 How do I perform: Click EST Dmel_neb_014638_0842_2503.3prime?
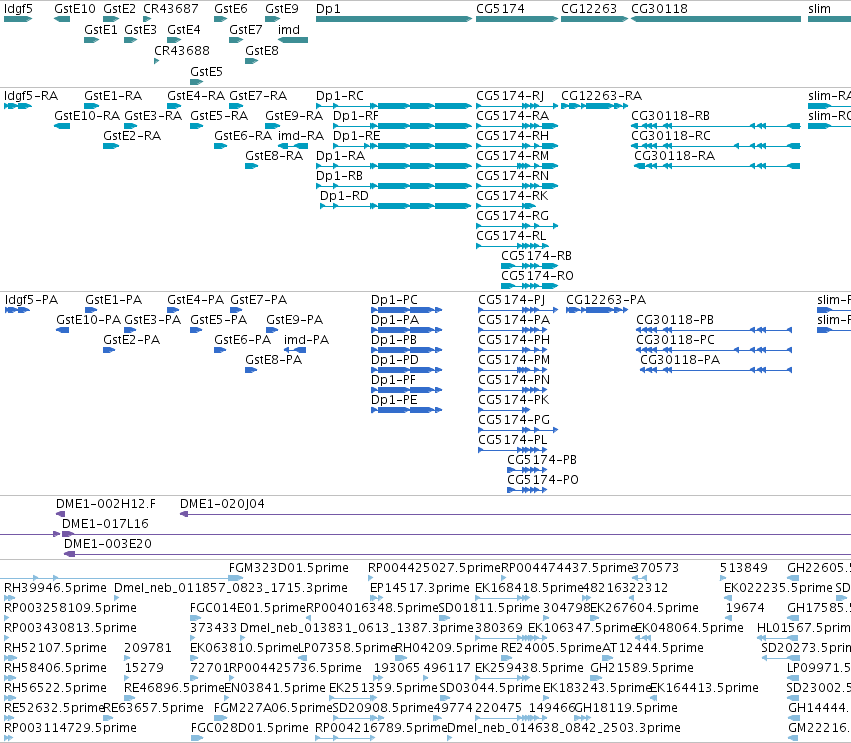click(564, 728)
